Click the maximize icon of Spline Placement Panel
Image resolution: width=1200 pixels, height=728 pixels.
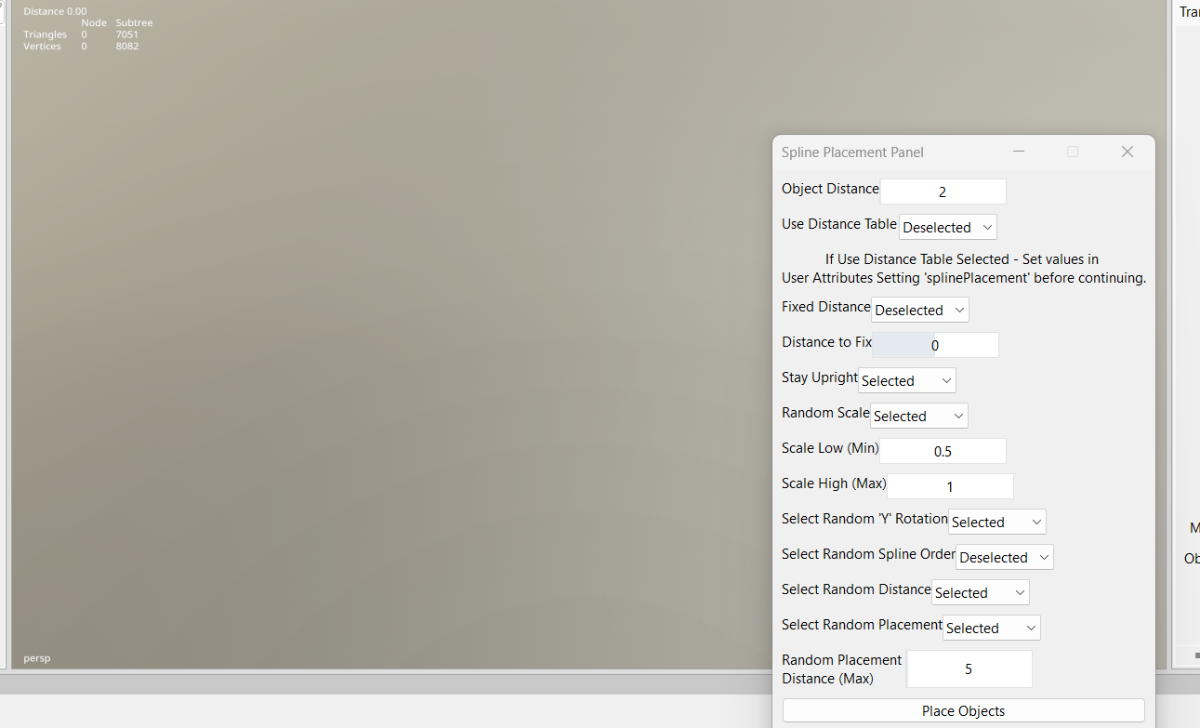1073,152
